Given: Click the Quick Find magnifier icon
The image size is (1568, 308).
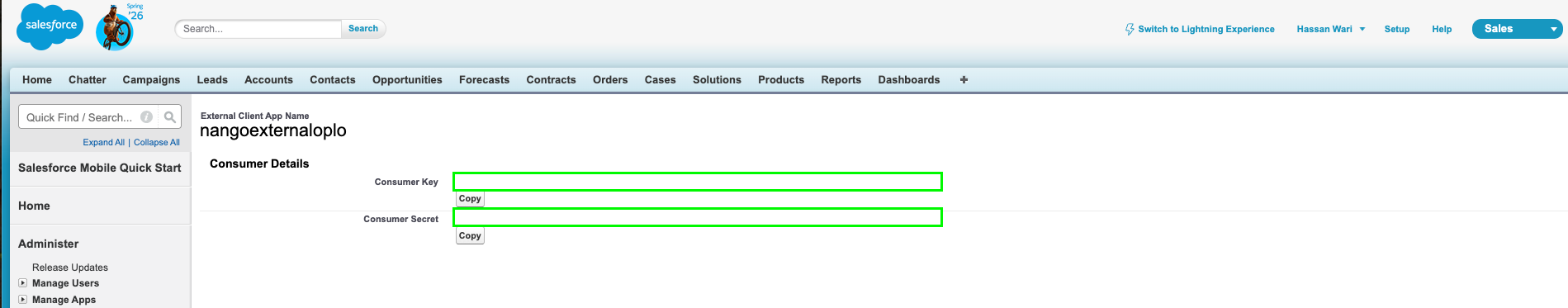Looking at the screenshot, I should click(x=170, y=117).
